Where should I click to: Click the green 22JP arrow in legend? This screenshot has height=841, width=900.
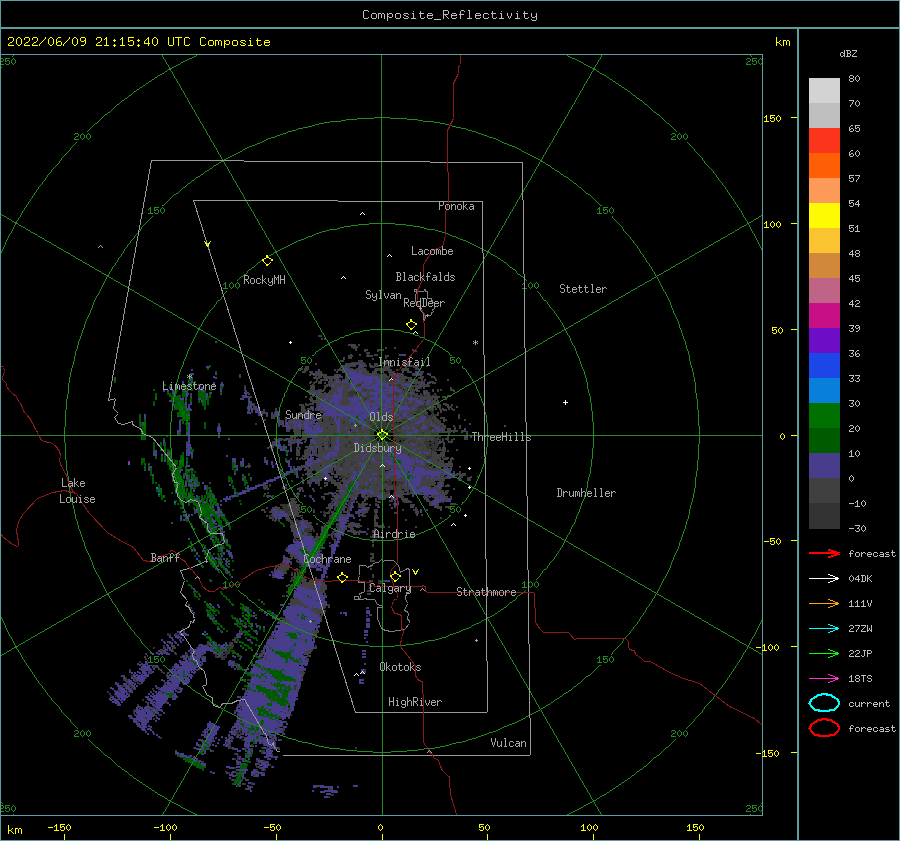pyautogui.click(x=824, y=653)
